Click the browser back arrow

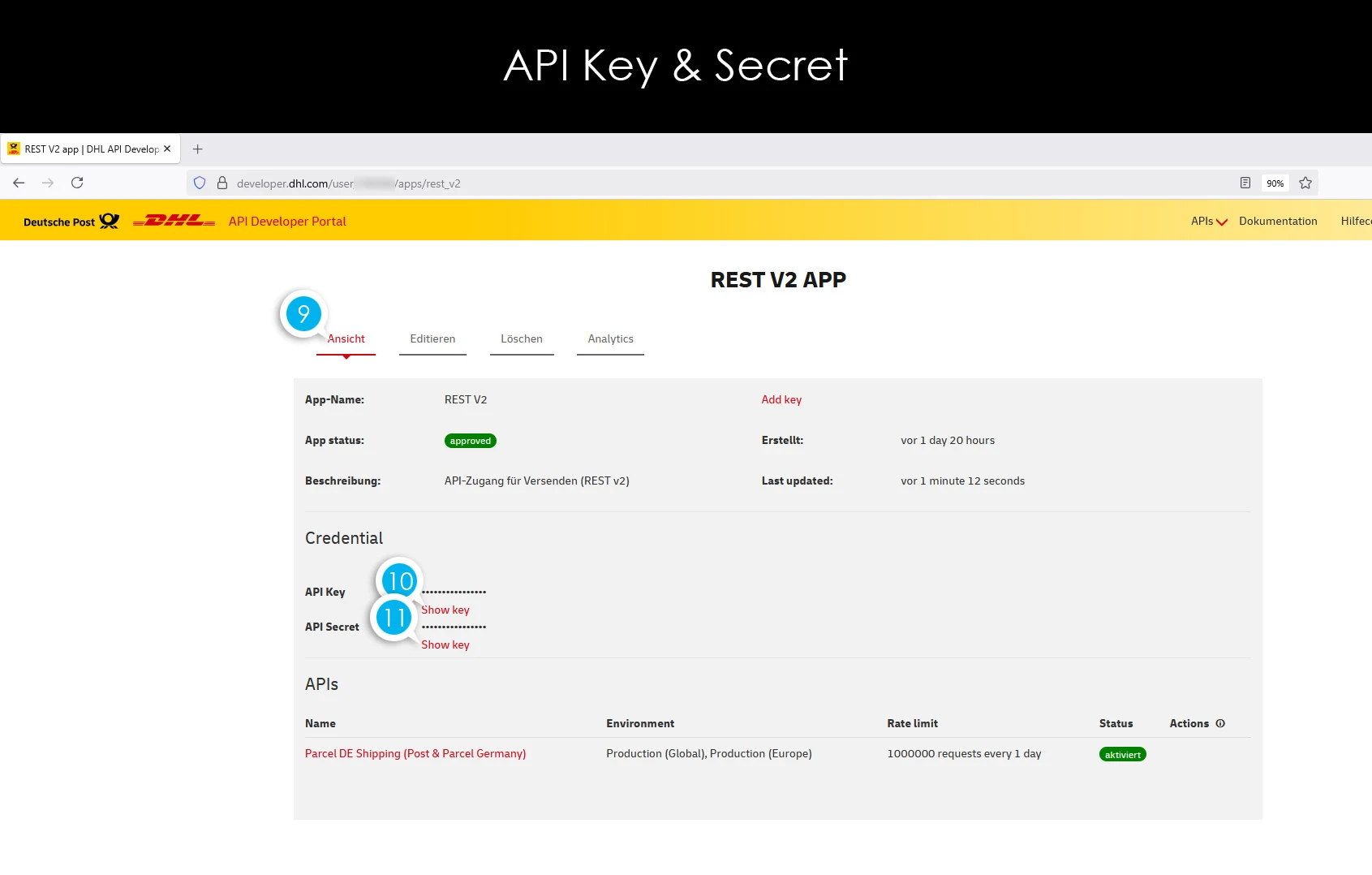pyautogui.click(x=19, y=183)
